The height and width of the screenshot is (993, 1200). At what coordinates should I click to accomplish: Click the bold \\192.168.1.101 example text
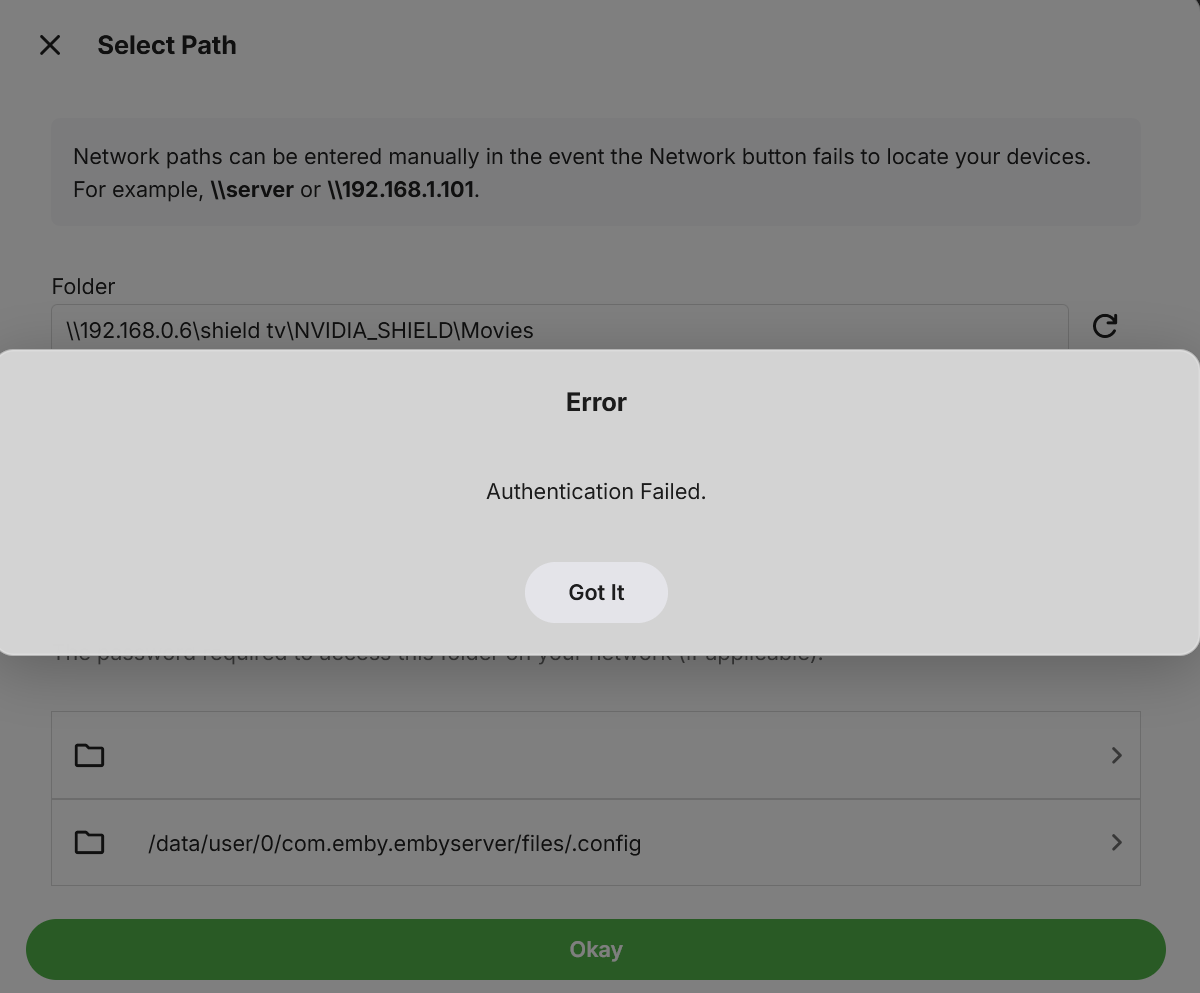click(x=401, y=189)
